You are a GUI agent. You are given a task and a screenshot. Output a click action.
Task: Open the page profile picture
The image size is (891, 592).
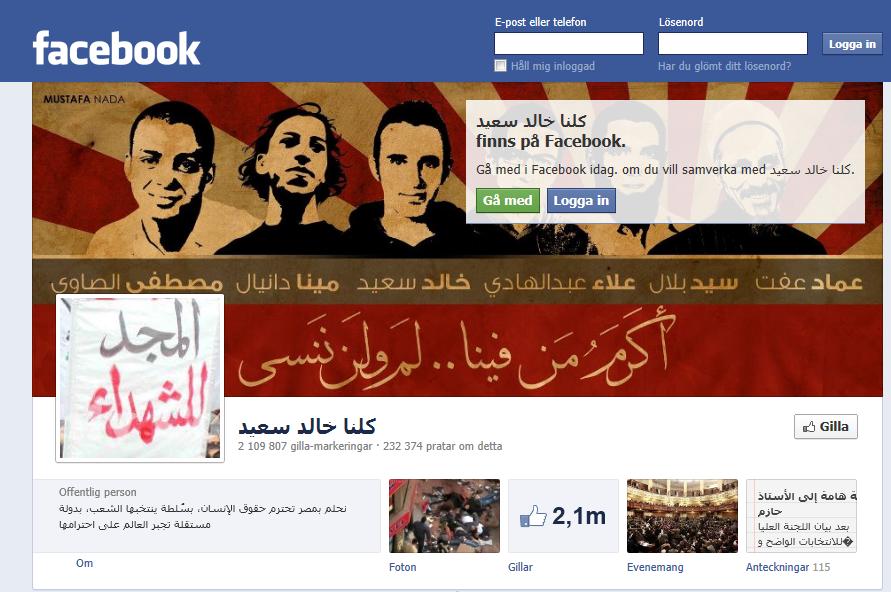point(140,378)
